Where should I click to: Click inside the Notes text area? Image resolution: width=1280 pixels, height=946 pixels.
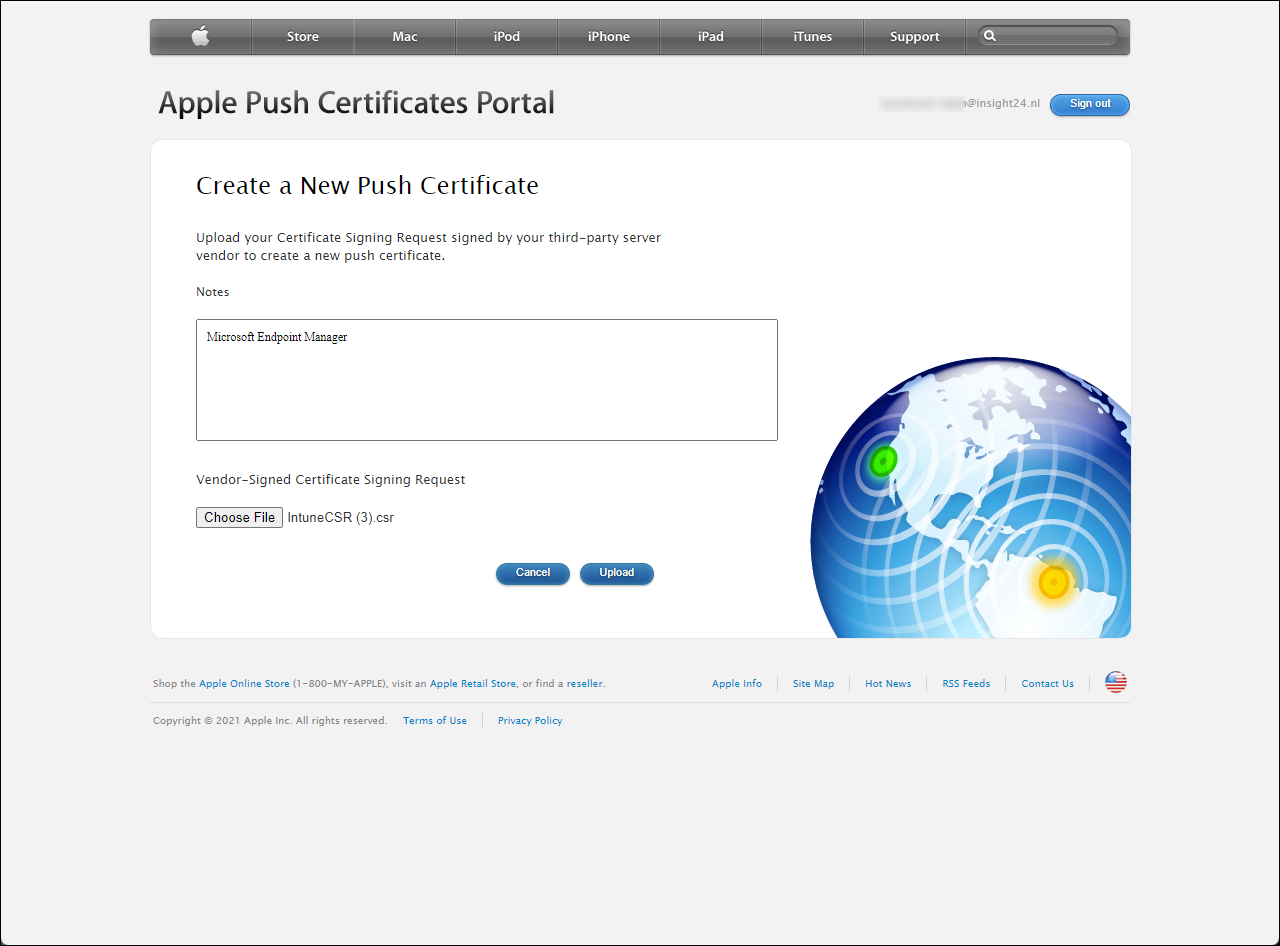tap(487, 380)
